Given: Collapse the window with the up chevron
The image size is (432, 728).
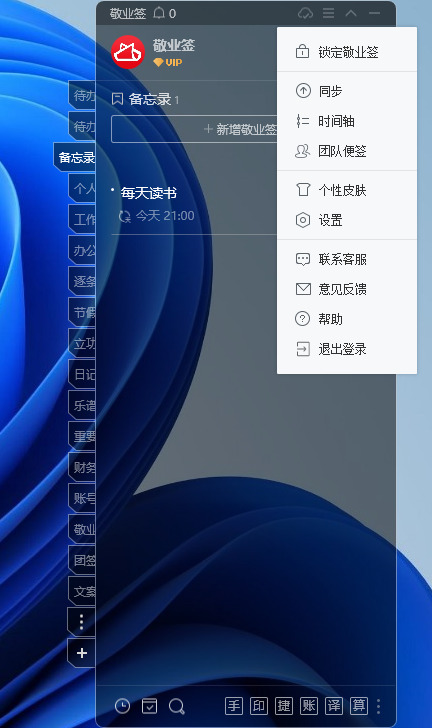Looking at the screenshot, I should click(x=351, y=13).
